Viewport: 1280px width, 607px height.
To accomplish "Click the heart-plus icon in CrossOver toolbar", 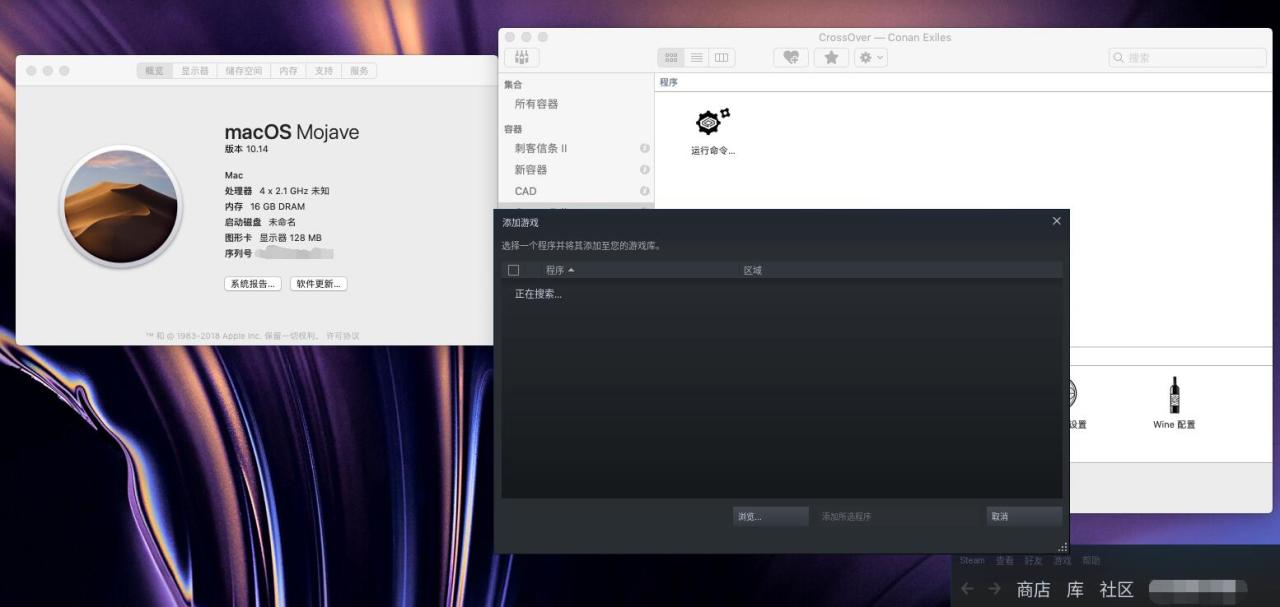I will [791, 58].
